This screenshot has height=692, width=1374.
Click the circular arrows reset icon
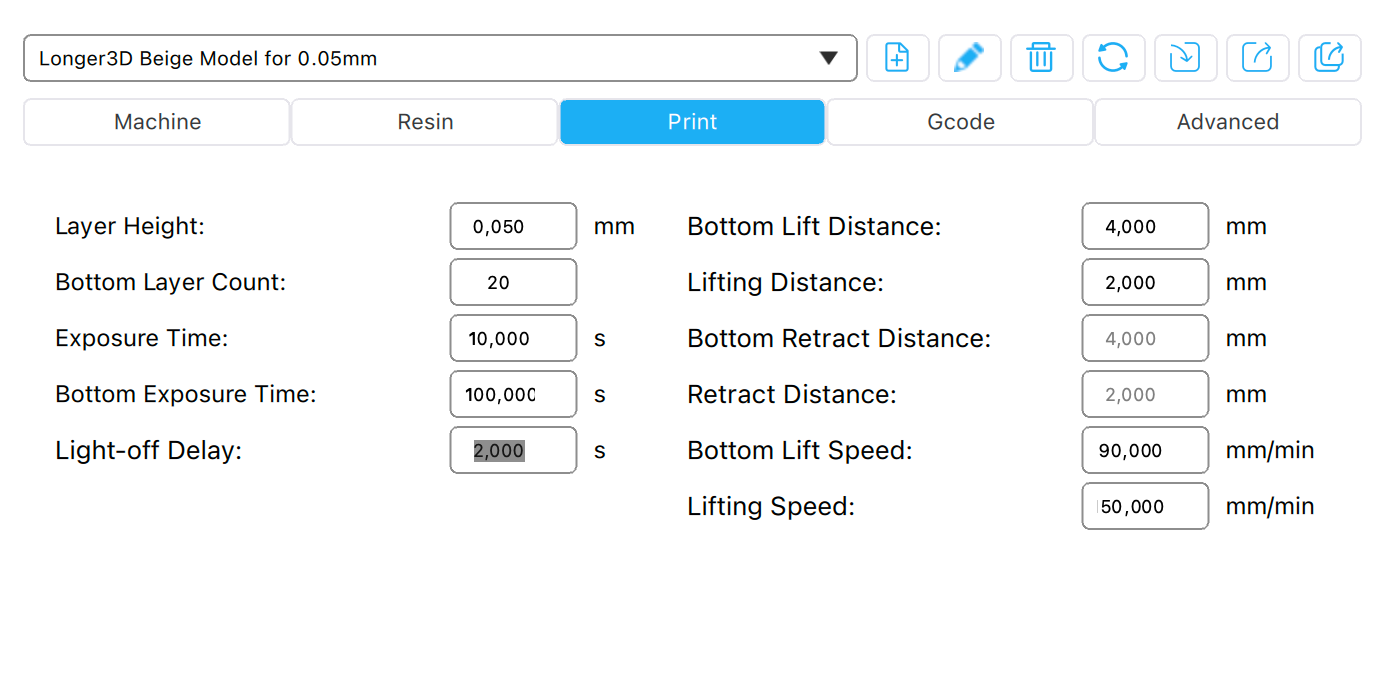1113,58
